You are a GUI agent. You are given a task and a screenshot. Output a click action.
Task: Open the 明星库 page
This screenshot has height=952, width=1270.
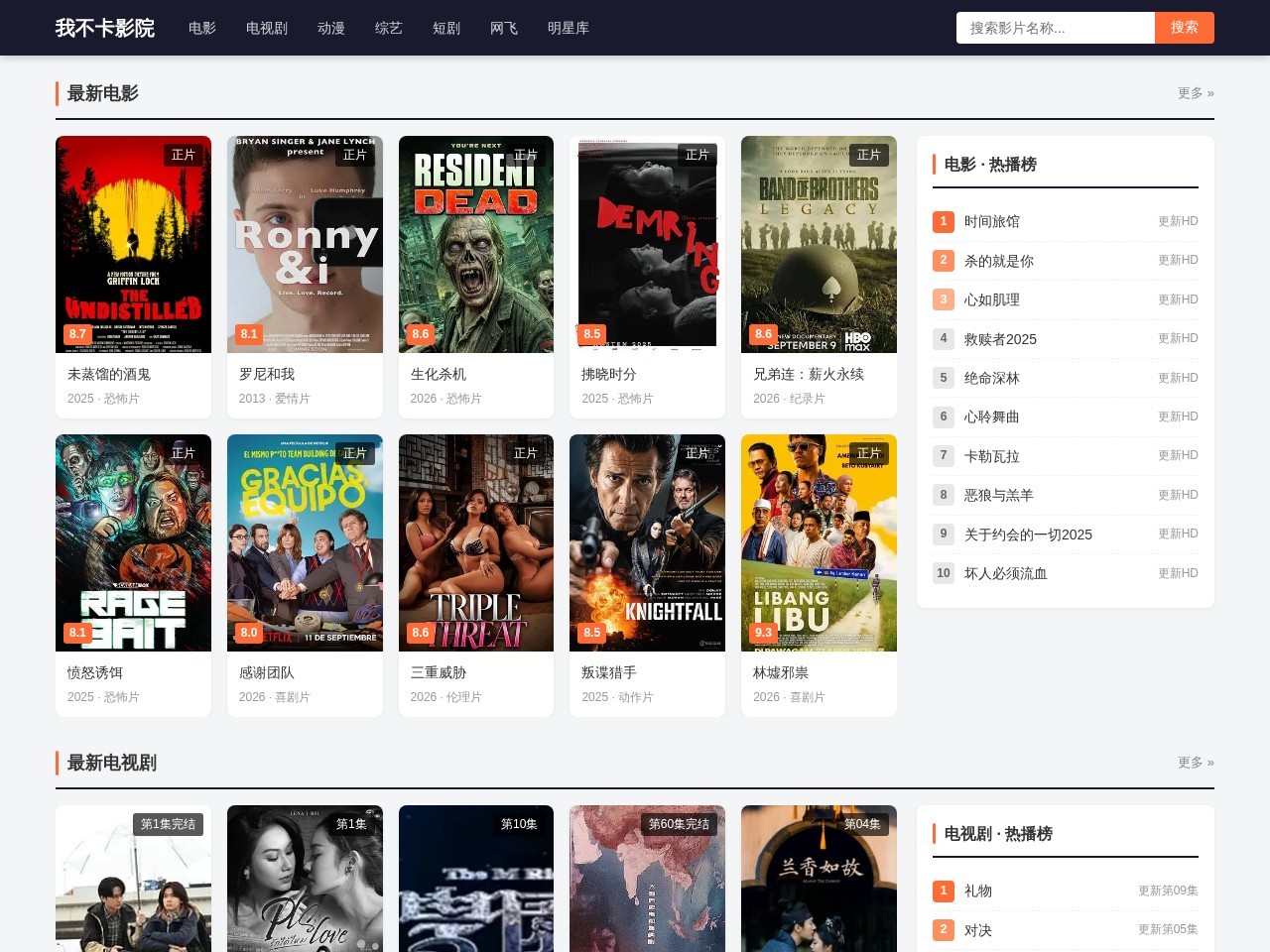point(569,28)
